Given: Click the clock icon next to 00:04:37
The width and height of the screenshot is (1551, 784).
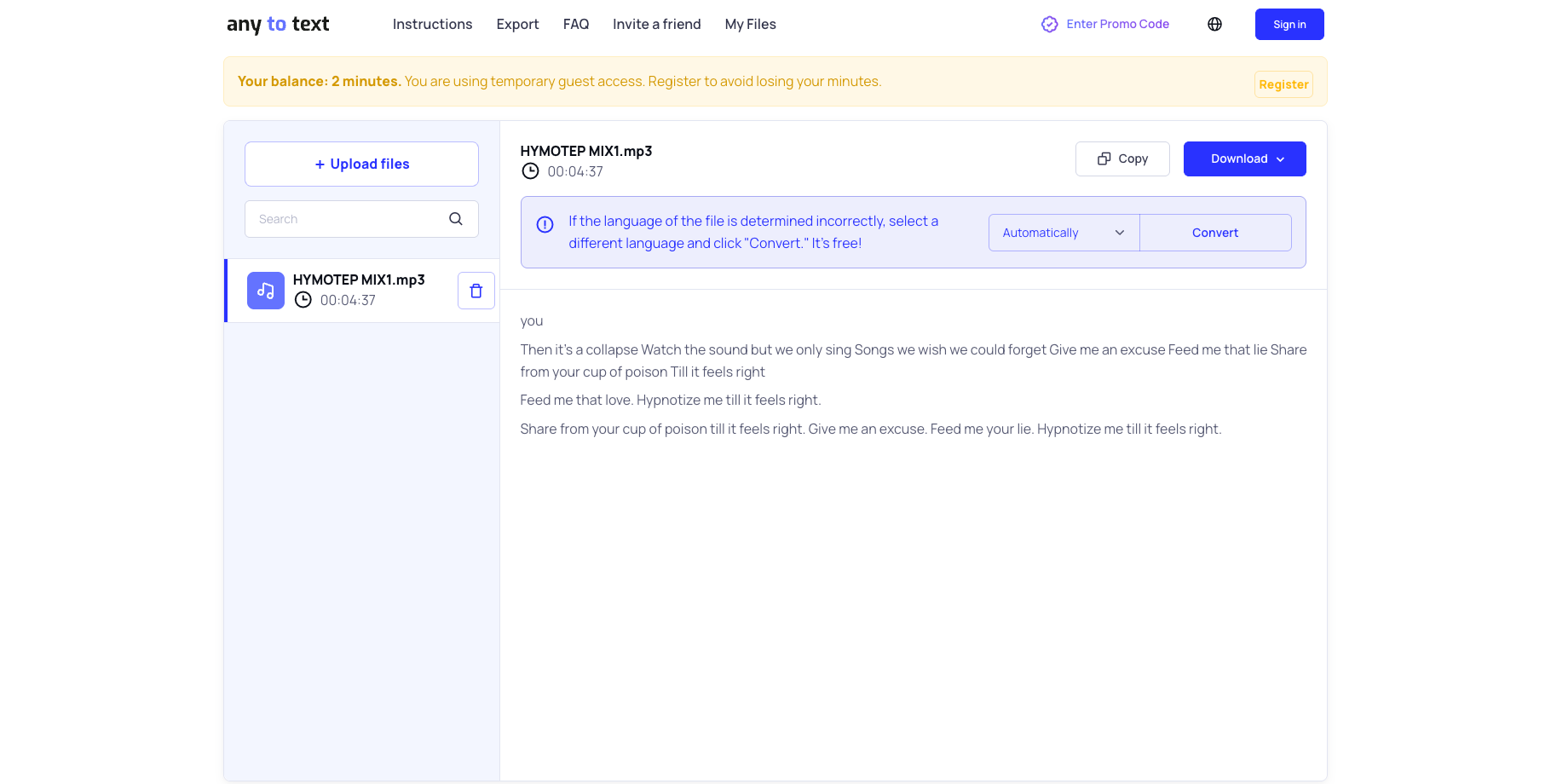Looking at the screenshot, I should point(530,171).
